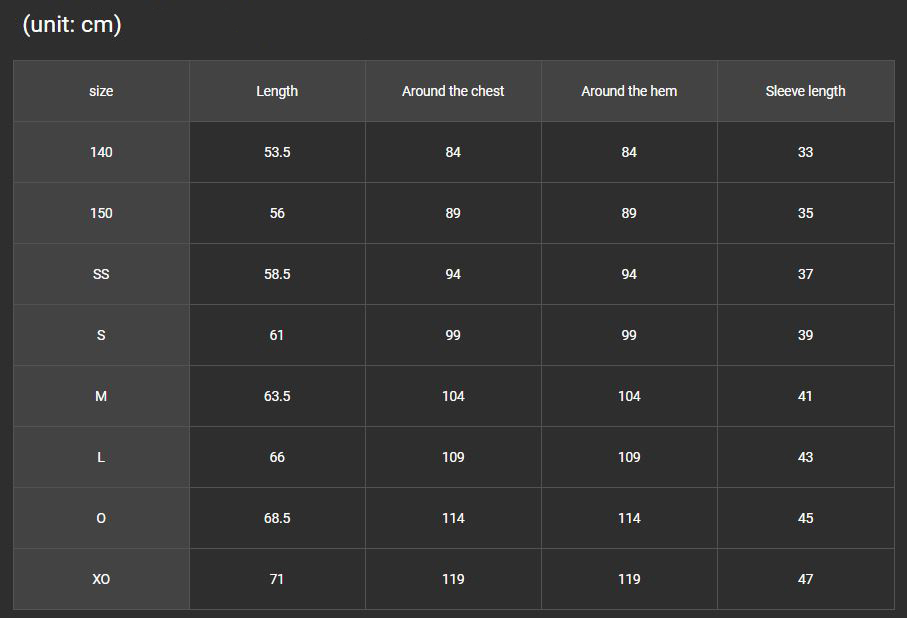Click the length 71 cell
This screenshot has width=907, height=618.
[277, 579]
